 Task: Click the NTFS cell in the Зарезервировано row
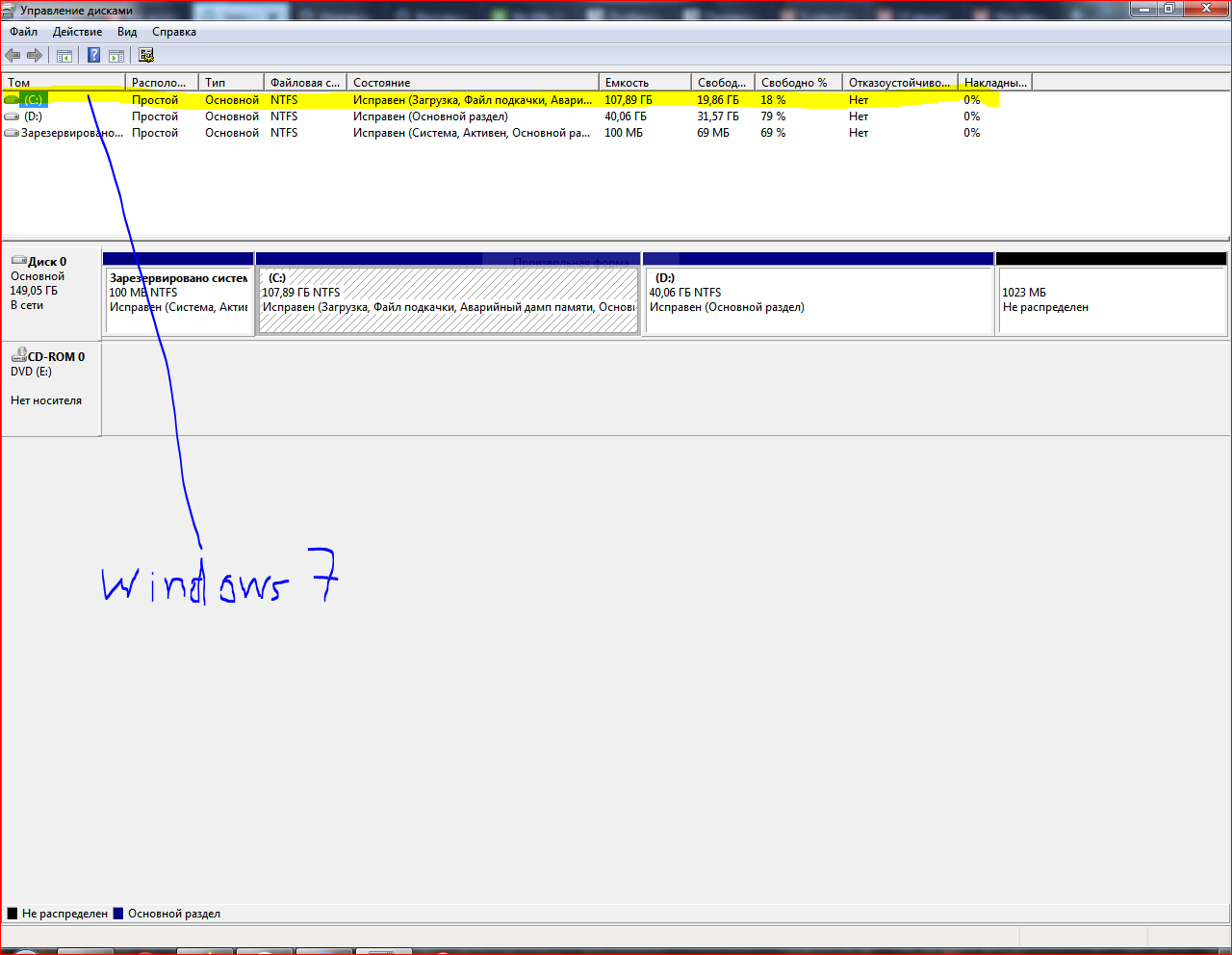tap(284, 133)
